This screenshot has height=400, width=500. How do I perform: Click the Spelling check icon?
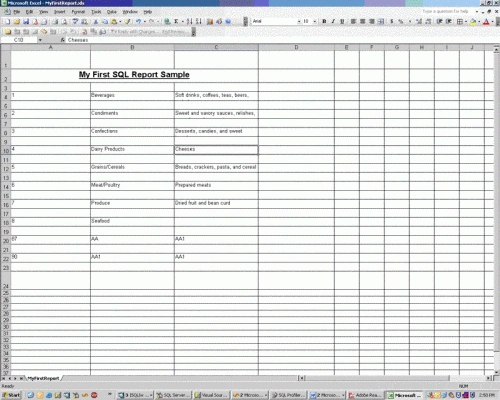(x=75, y=22)
